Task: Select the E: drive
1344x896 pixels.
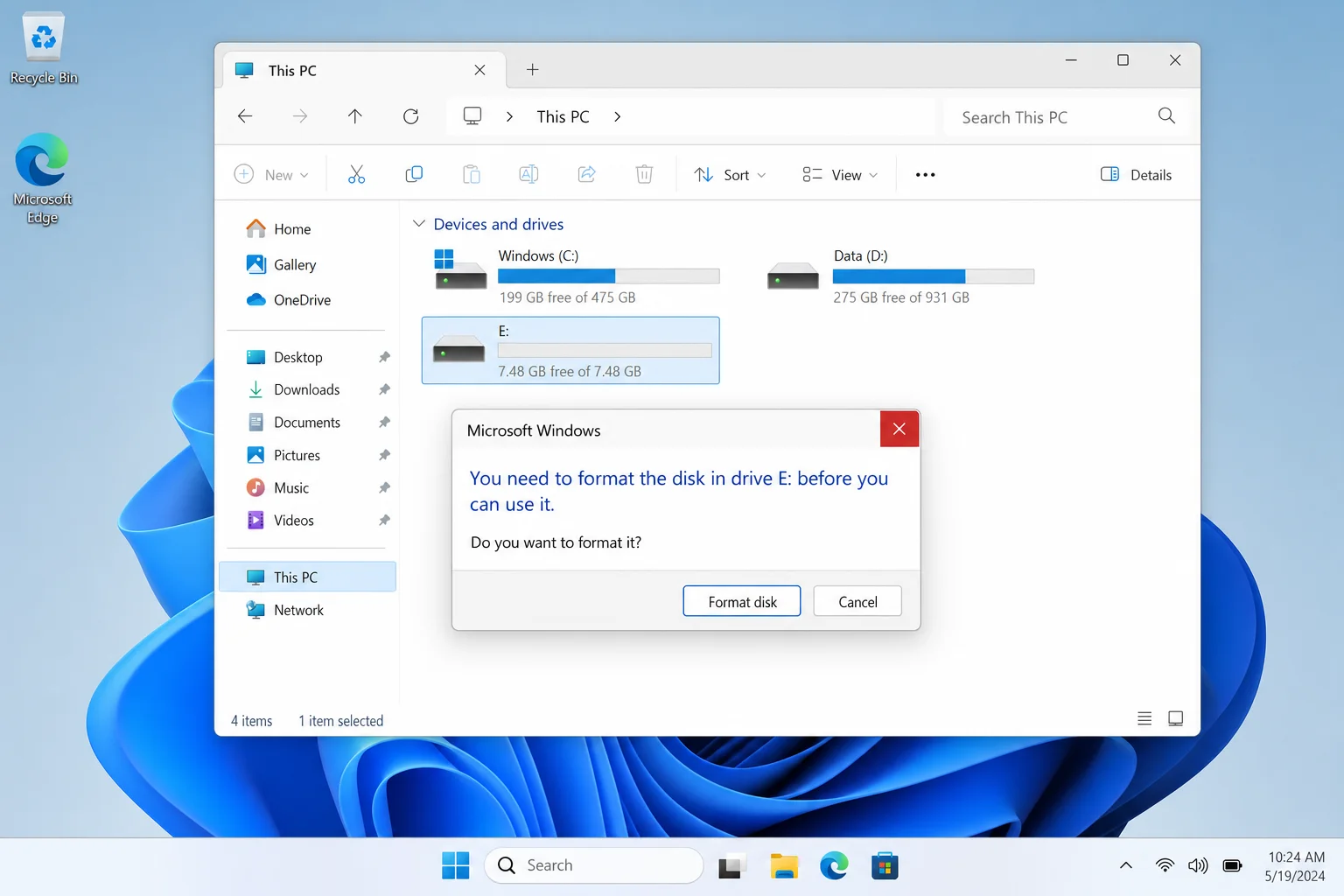Action: (x=570, y=350)
